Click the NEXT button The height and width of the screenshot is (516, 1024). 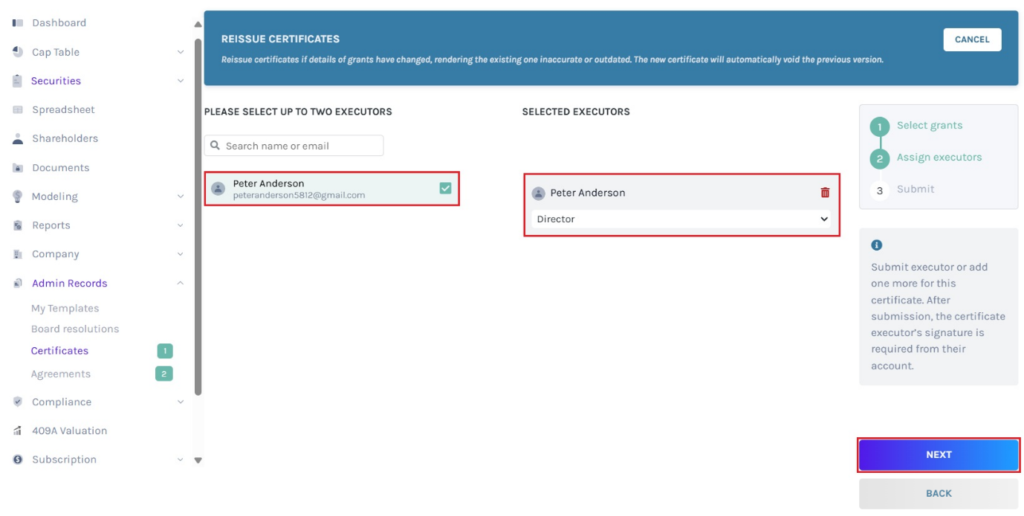[938, 455]
